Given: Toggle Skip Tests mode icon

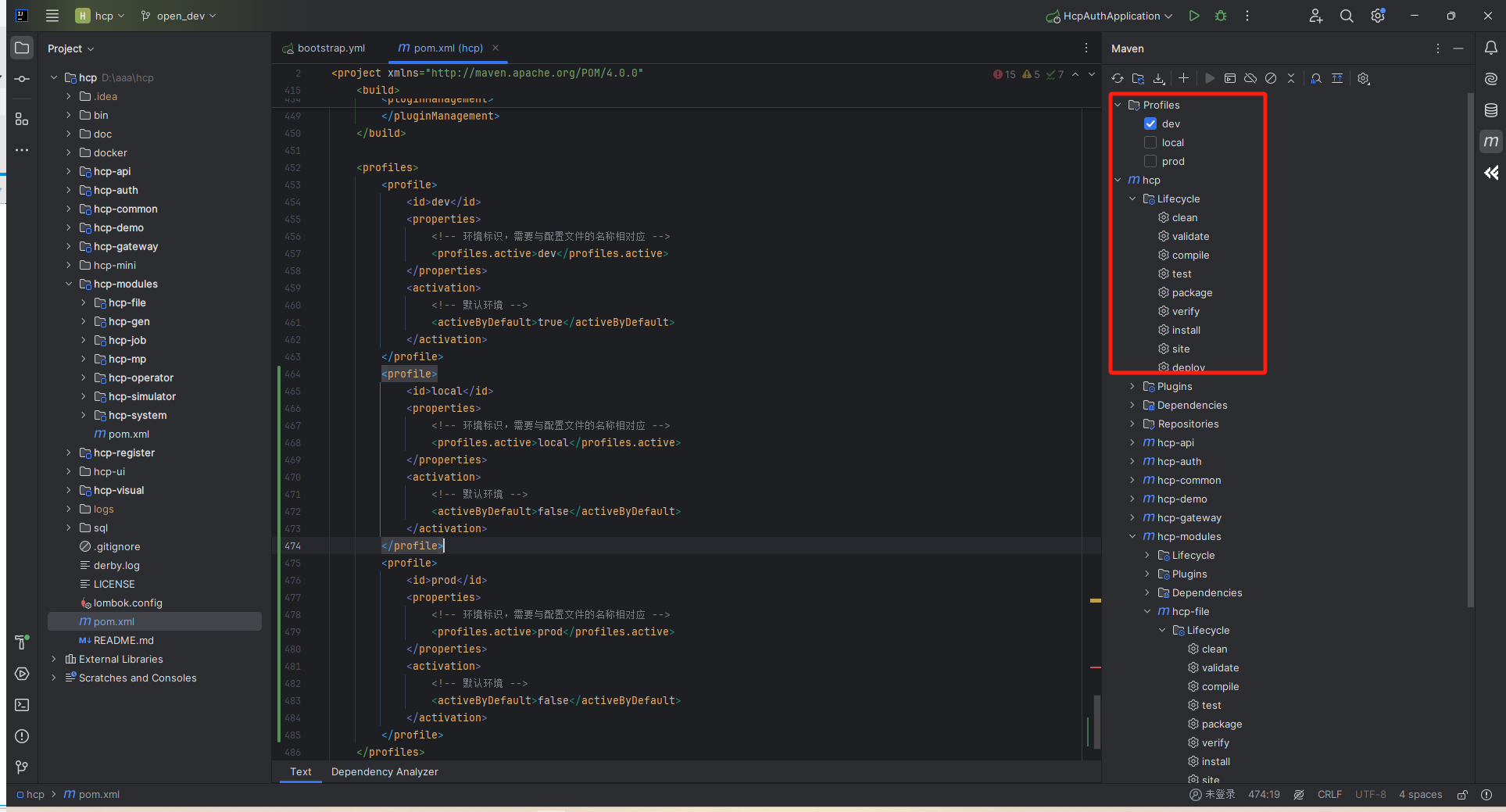Looking at the screenshot, I should click(1271, 78).
